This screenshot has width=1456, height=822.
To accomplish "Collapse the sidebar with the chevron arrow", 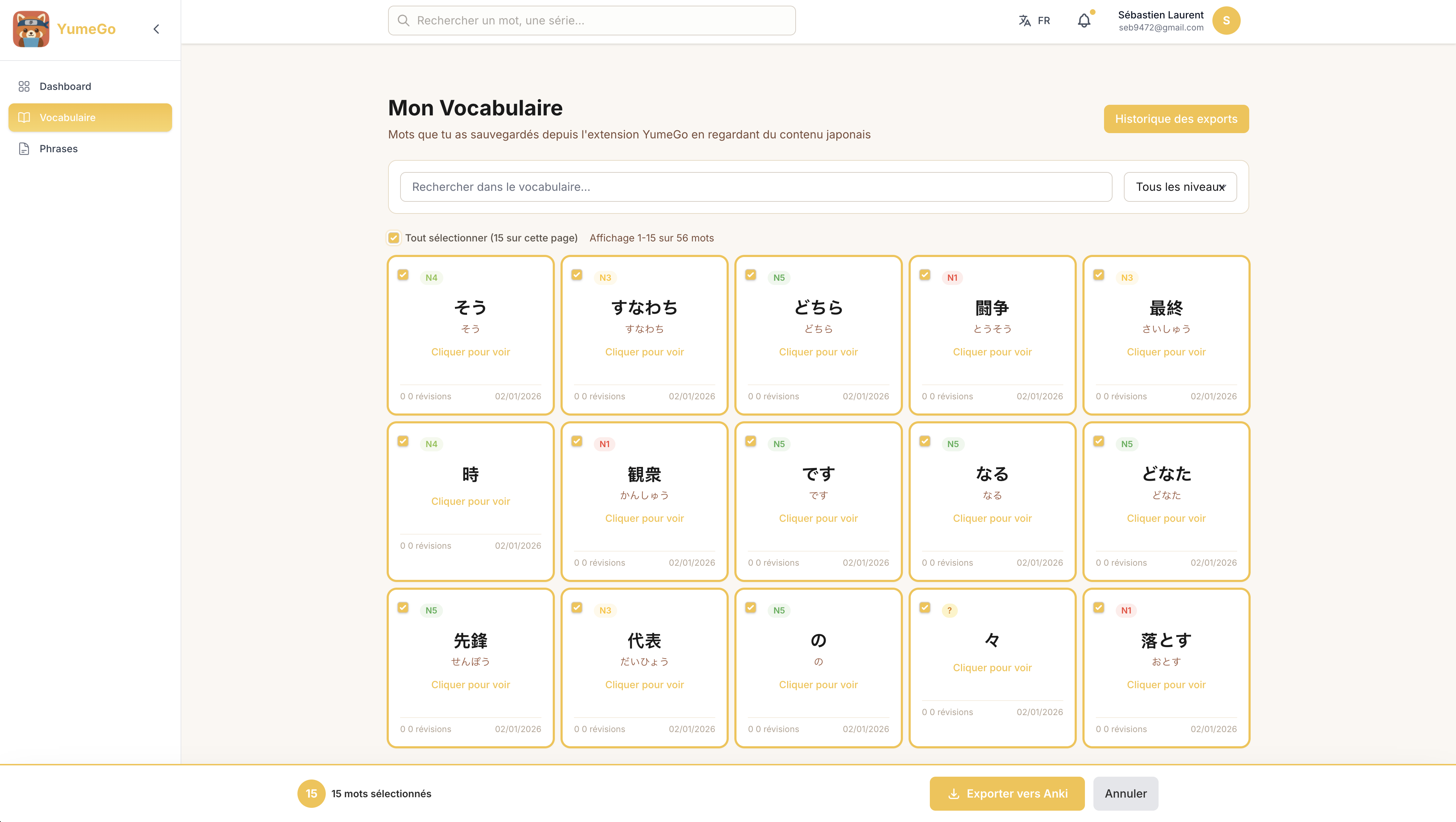I will point(156,29).
